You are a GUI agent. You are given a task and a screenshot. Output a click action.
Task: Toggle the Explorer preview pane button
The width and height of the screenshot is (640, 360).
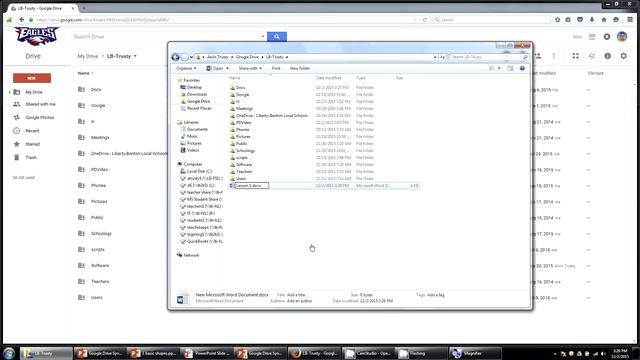[x=510, y=69]
